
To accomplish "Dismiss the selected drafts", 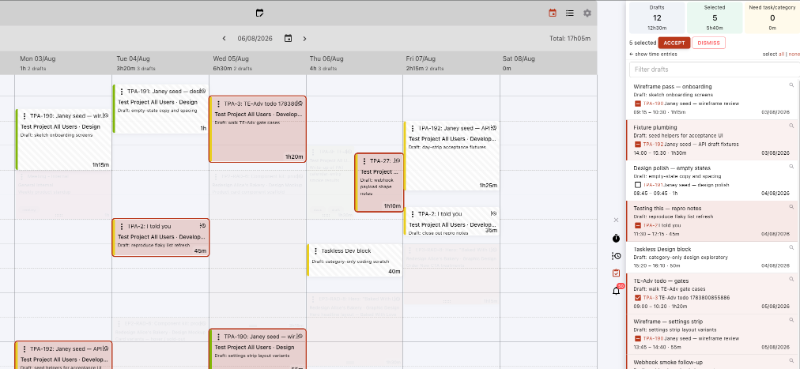I will (x=709, y=43).
